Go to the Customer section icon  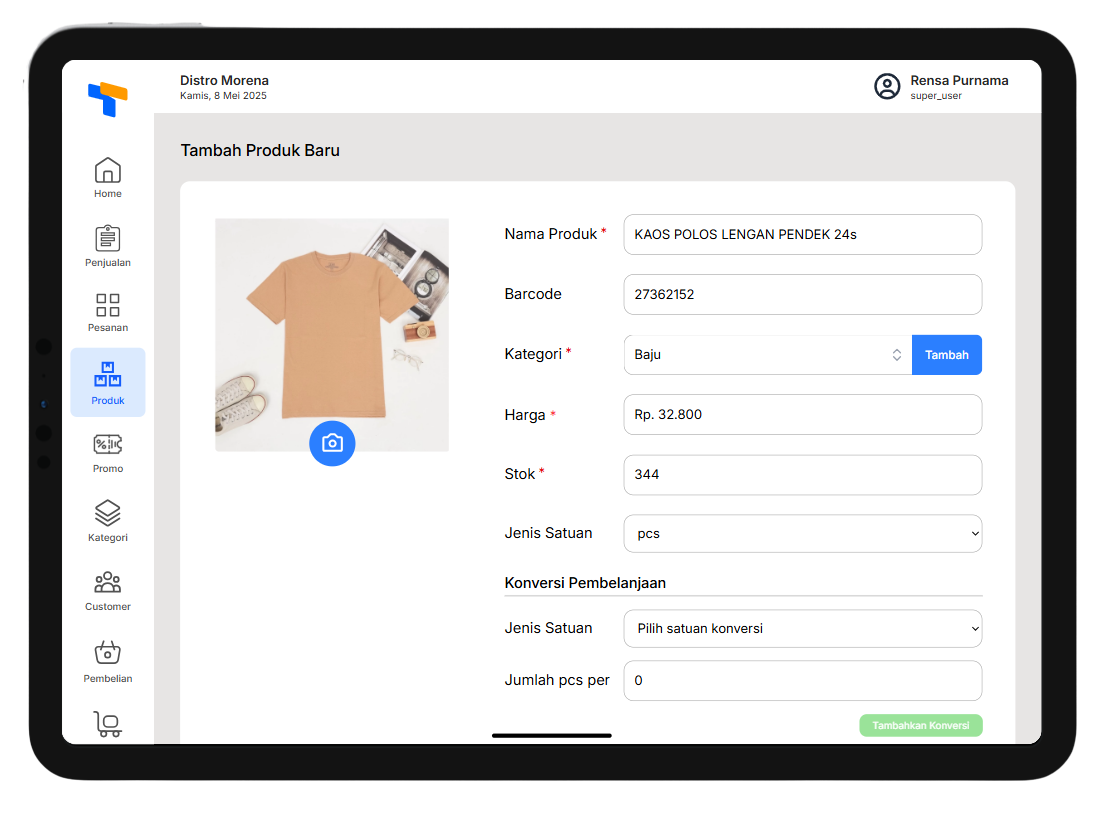(x=107, y=583)
